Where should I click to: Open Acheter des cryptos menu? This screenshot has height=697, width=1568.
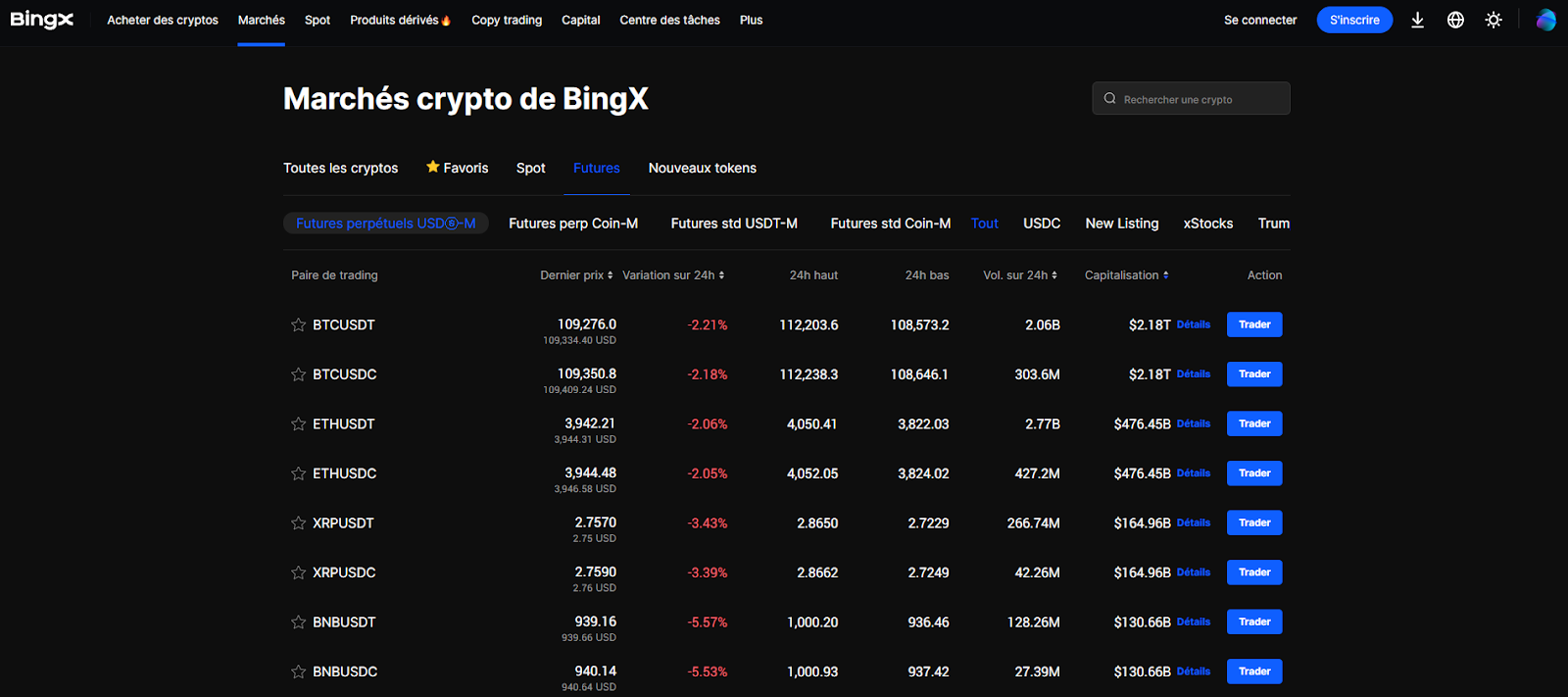pos(163,20)
